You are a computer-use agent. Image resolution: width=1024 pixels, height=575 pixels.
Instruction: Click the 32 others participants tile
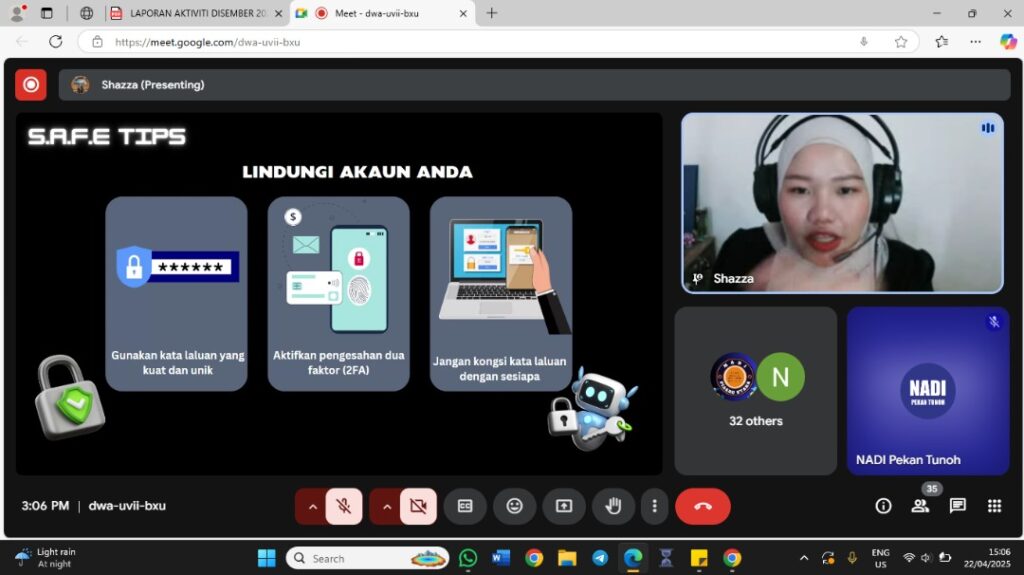coord(755,390)
